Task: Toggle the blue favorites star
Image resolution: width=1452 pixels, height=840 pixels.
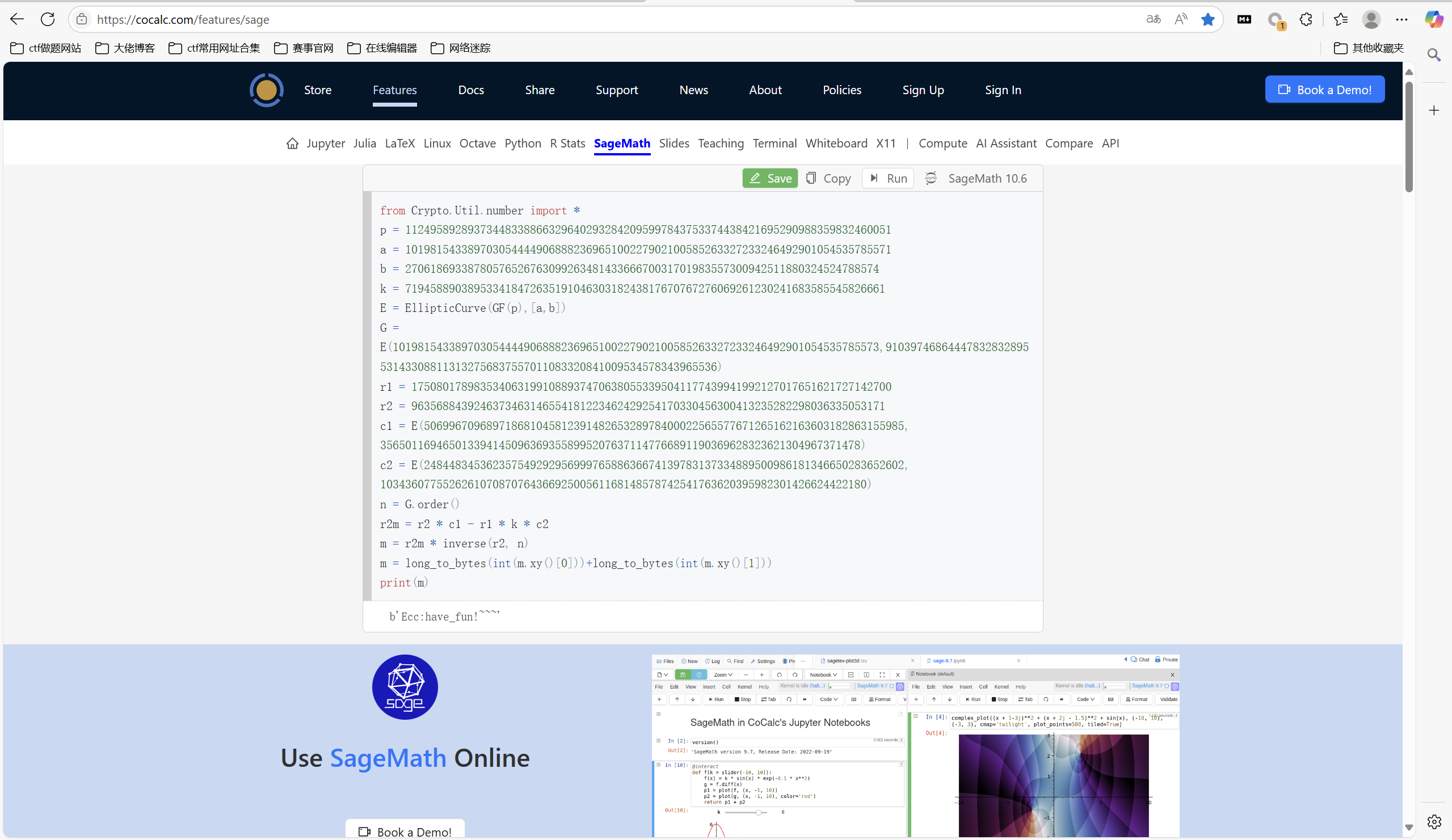Action: tap(1208, 19)
